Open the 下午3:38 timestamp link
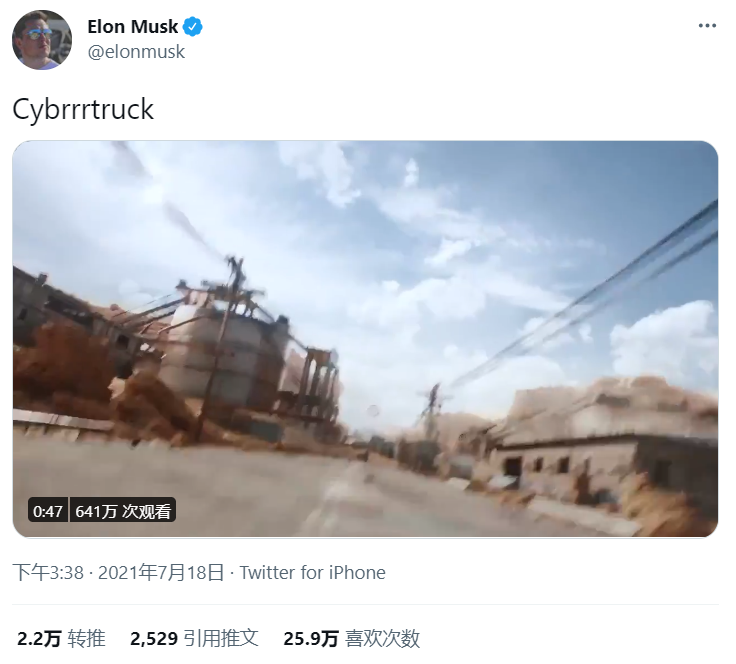Image resolution: width=736 pixels, height=664 pixels. click(48, 572)
